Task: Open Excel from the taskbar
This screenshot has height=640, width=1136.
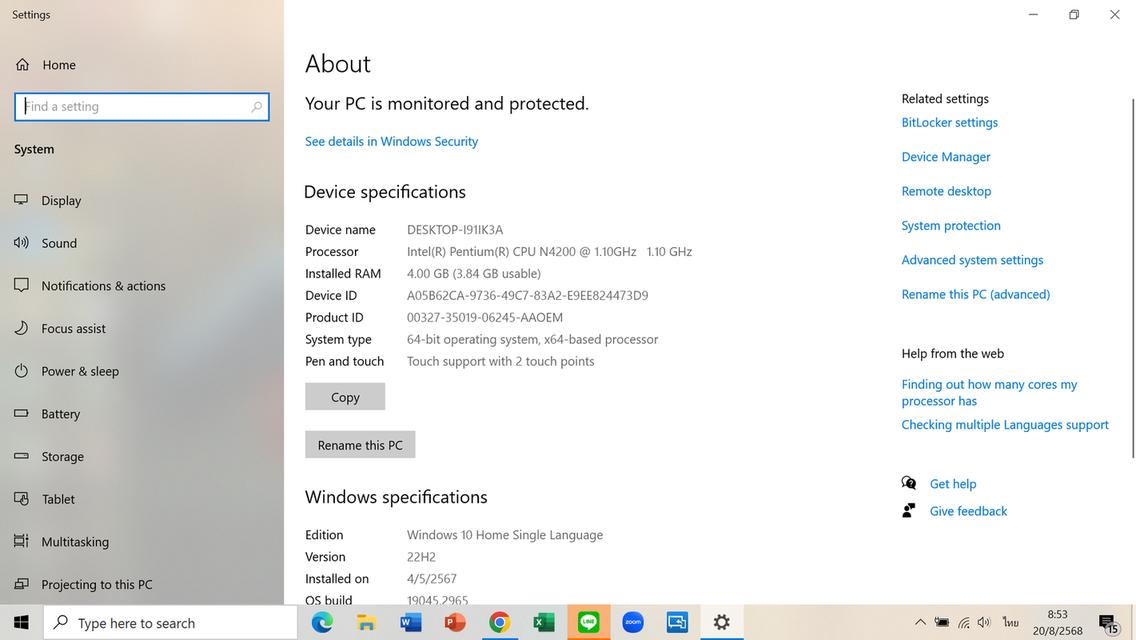Action: [543, 623]
